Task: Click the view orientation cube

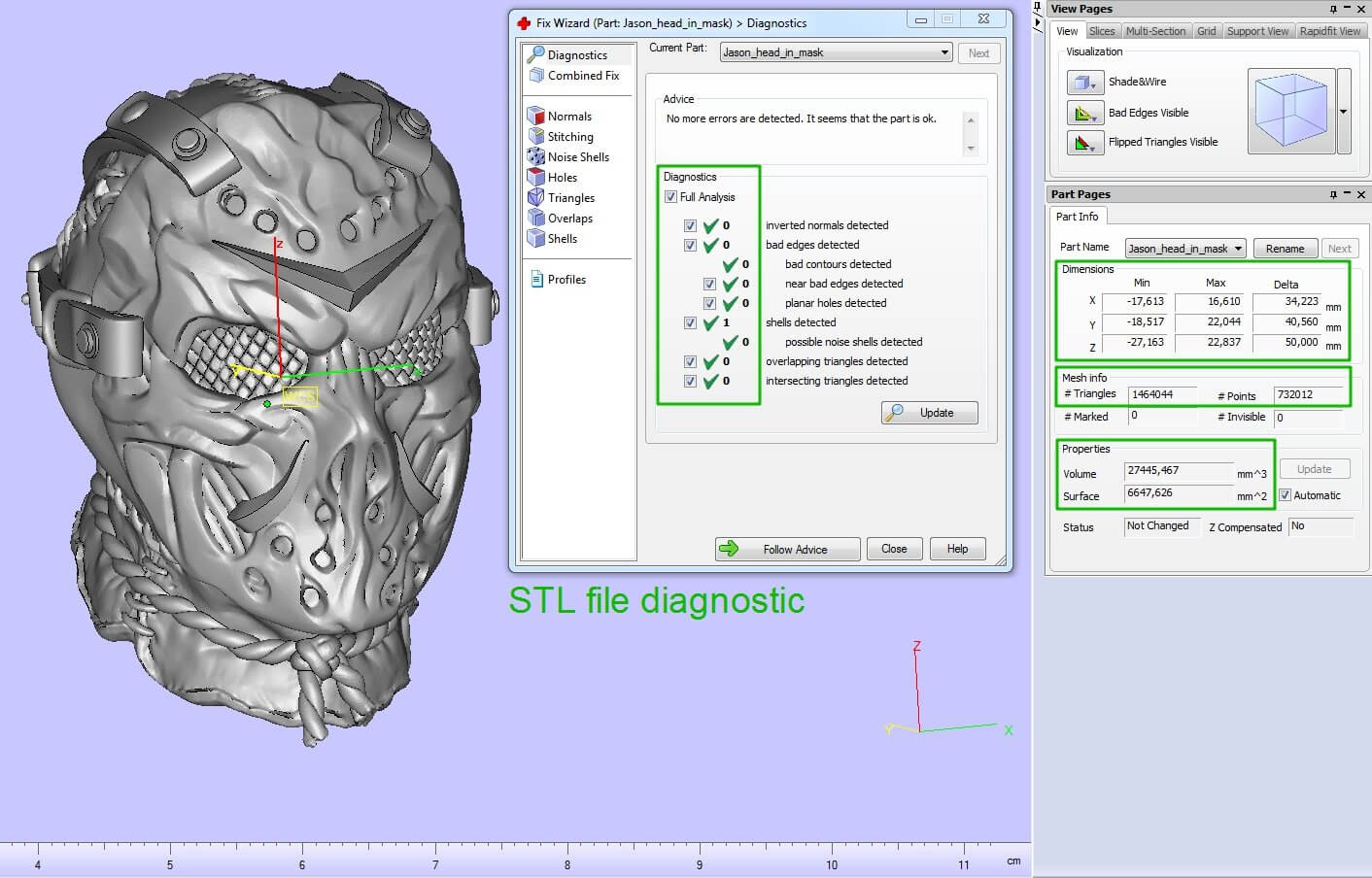Action: tap(1290, 112)
